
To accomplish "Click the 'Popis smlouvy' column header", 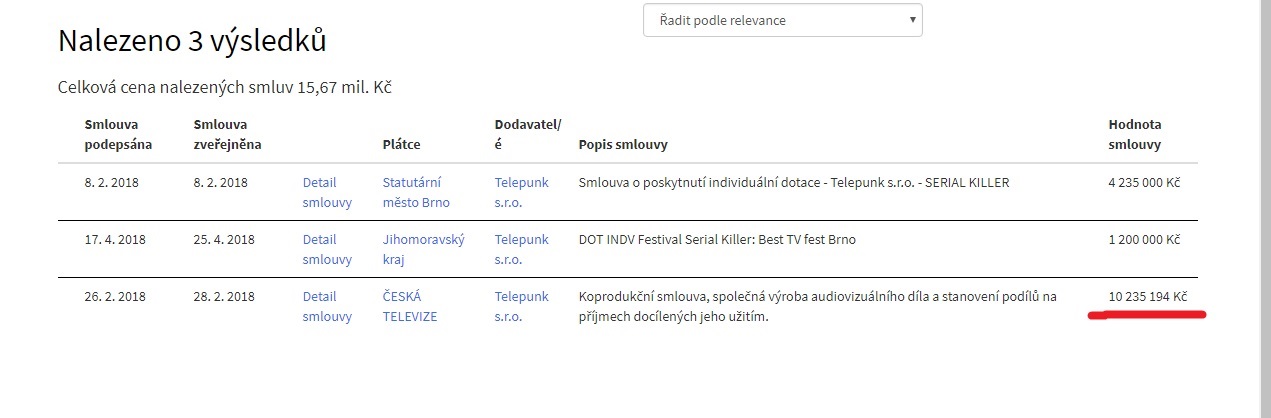I will pyautogui.click(x=623, y=145).
